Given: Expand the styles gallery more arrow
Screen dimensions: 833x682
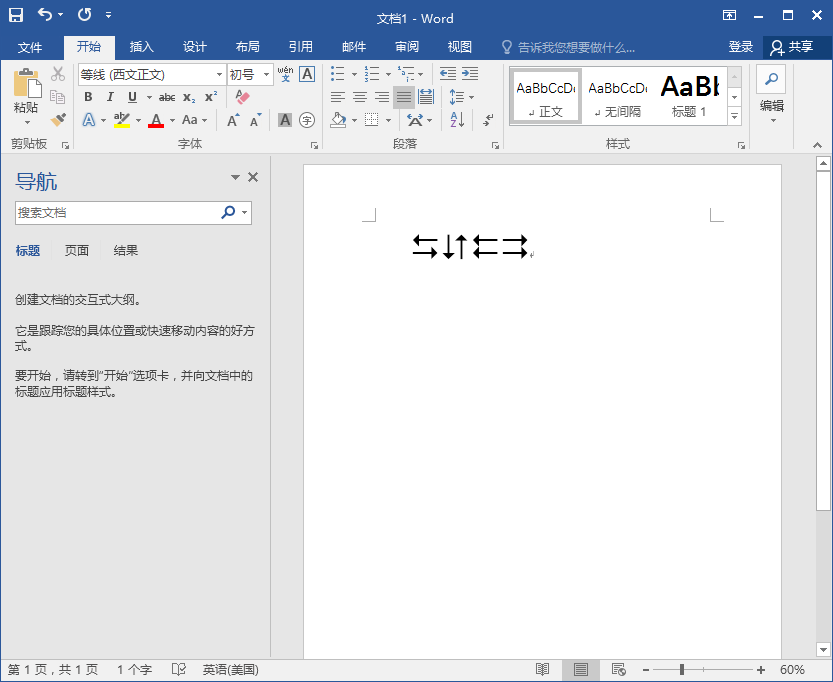Looking at the screenshot, I should (734, 117).
